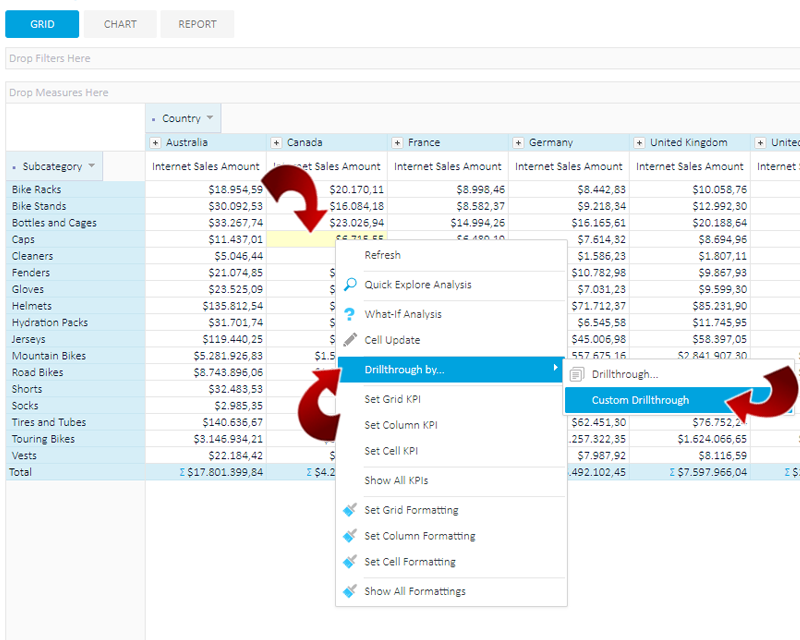Viewport: 800px width, 640px height.
Task: Click the Set Column Formatting brush icon
Action: tap(349, 535)
